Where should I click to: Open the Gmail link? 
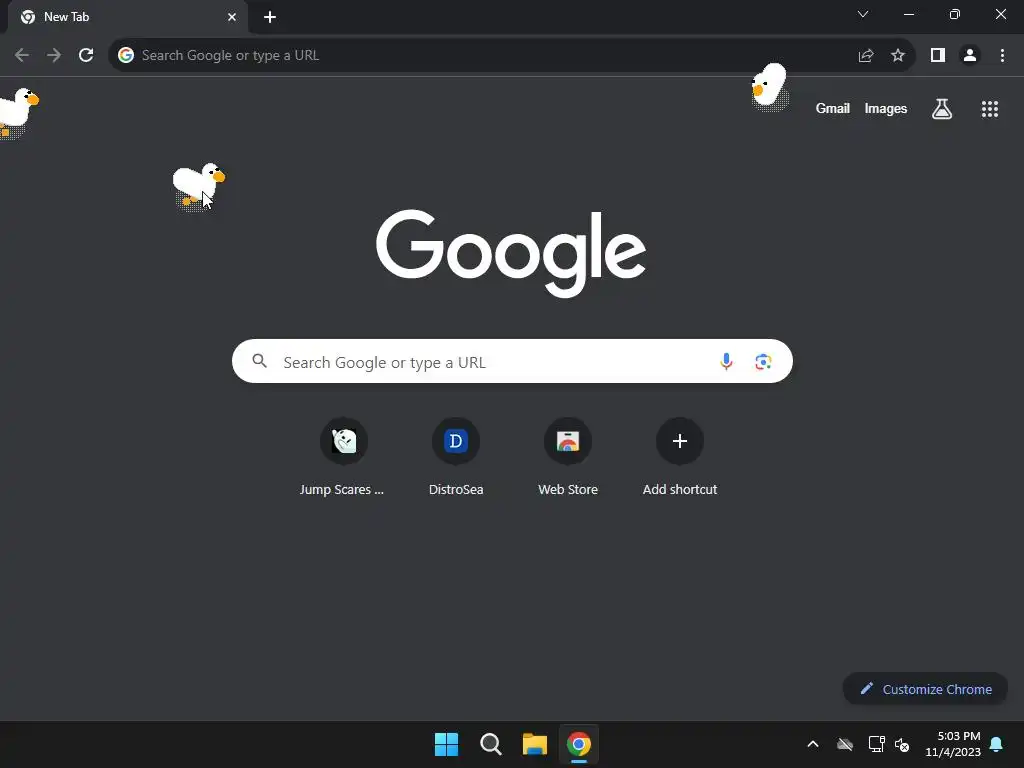(833, 109)
